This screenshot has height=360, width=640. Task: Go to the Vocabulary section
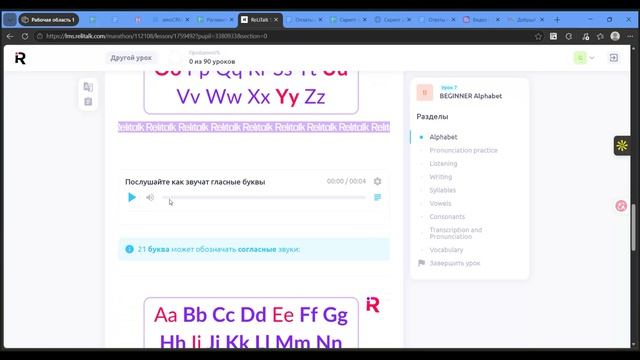[446, 250]
